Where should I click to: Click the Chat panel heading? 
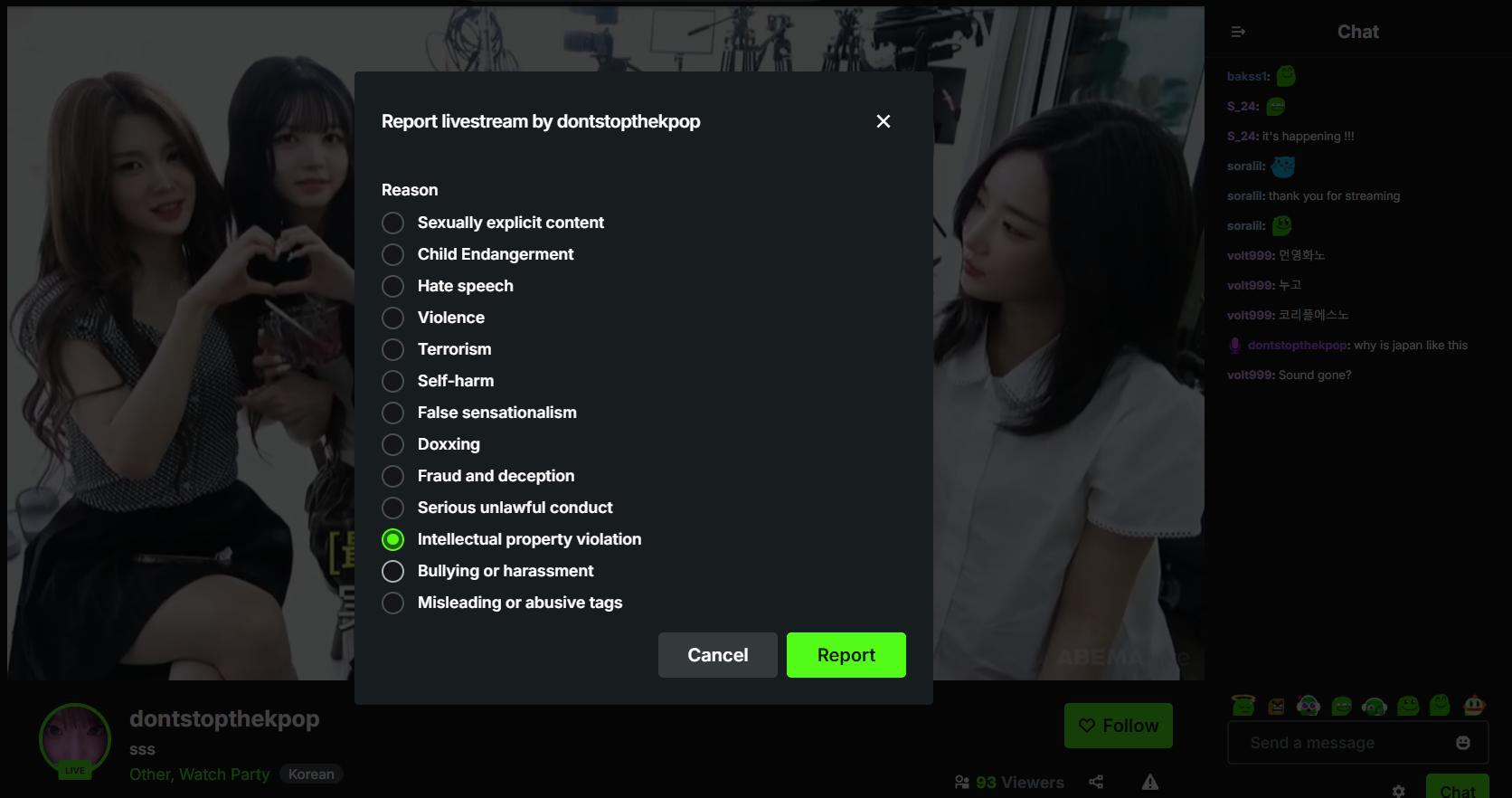pyautogui.click(x=1358, y=32)
